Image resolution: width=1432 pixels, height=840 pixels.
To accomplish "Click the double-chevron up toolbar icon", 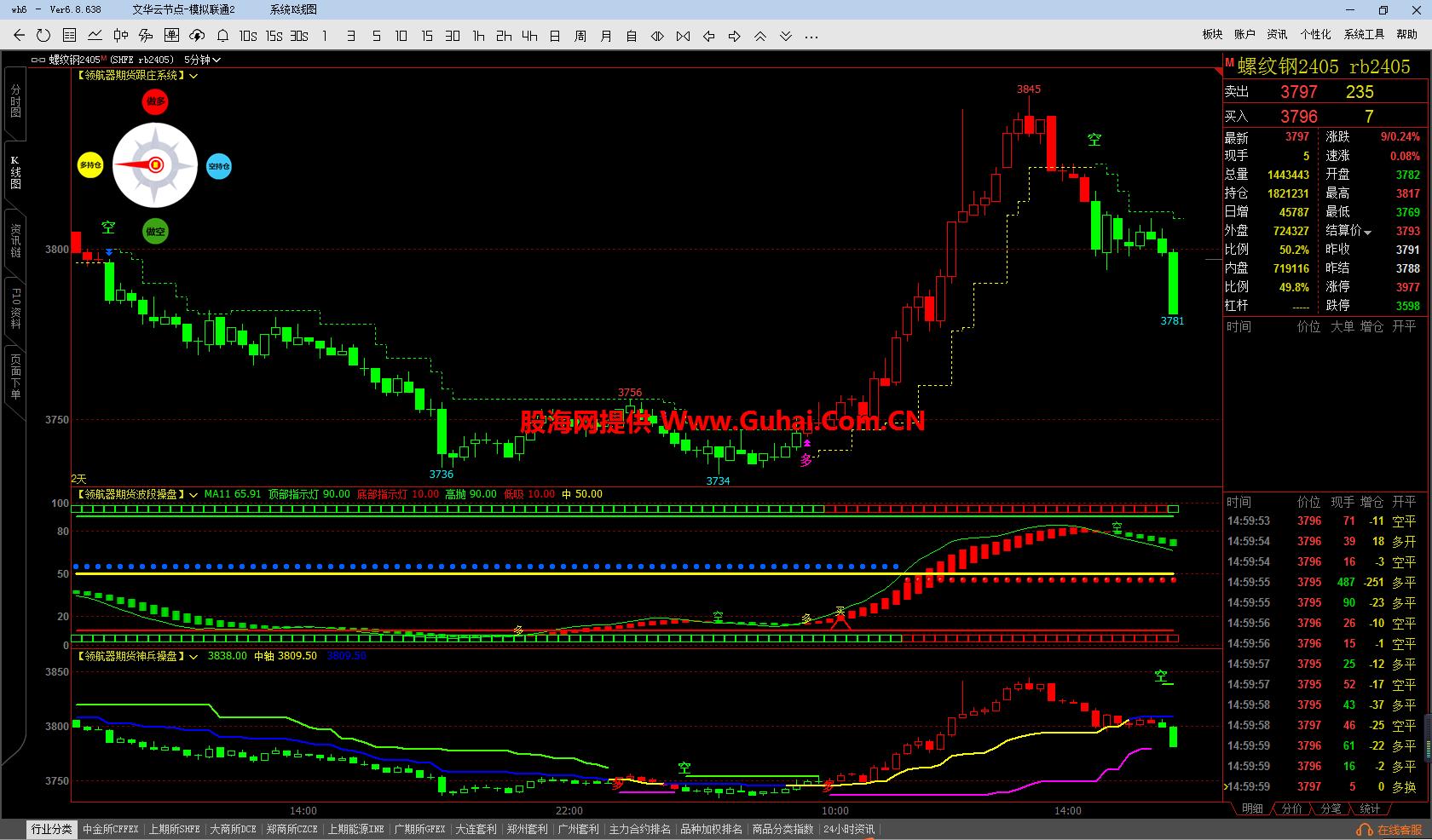I will 759,36.
